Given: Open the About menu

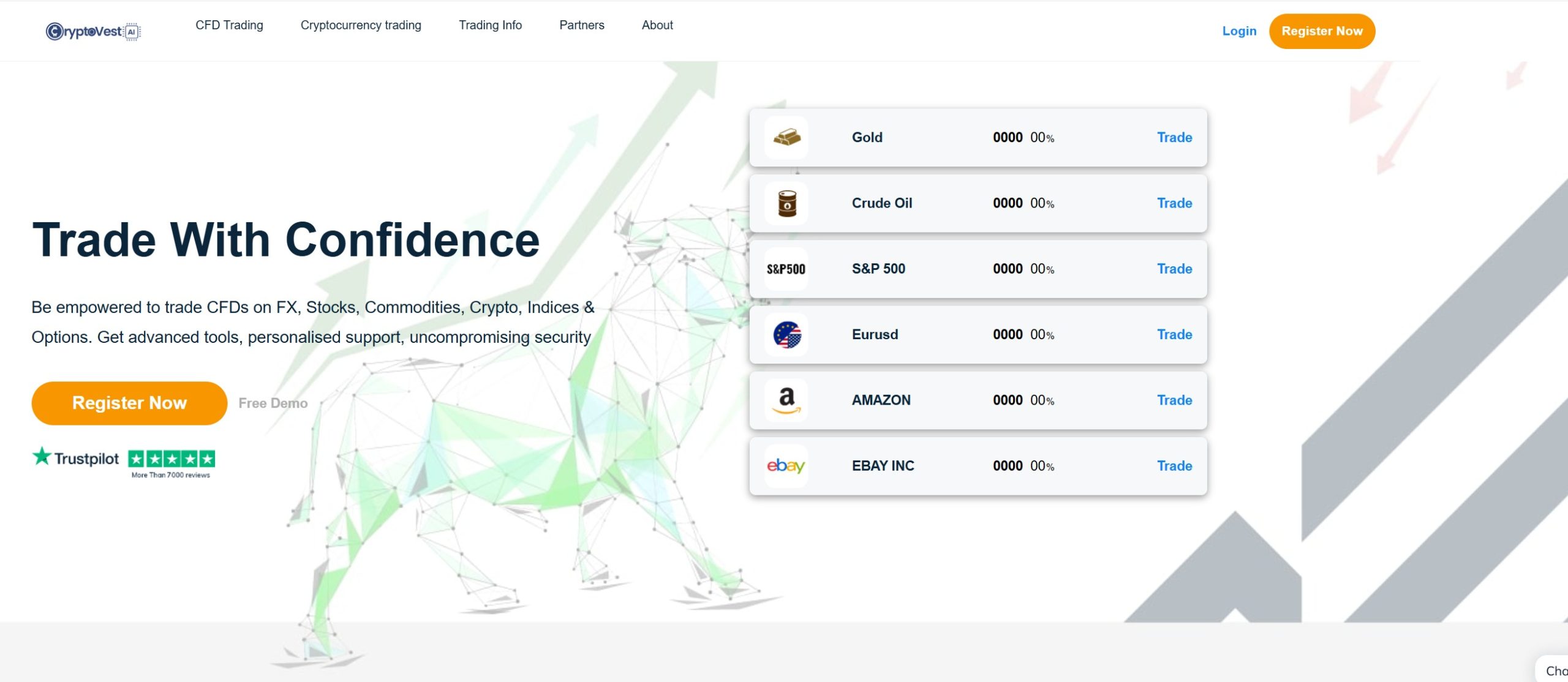Looking at the screenshot, I should coord(657,25).
